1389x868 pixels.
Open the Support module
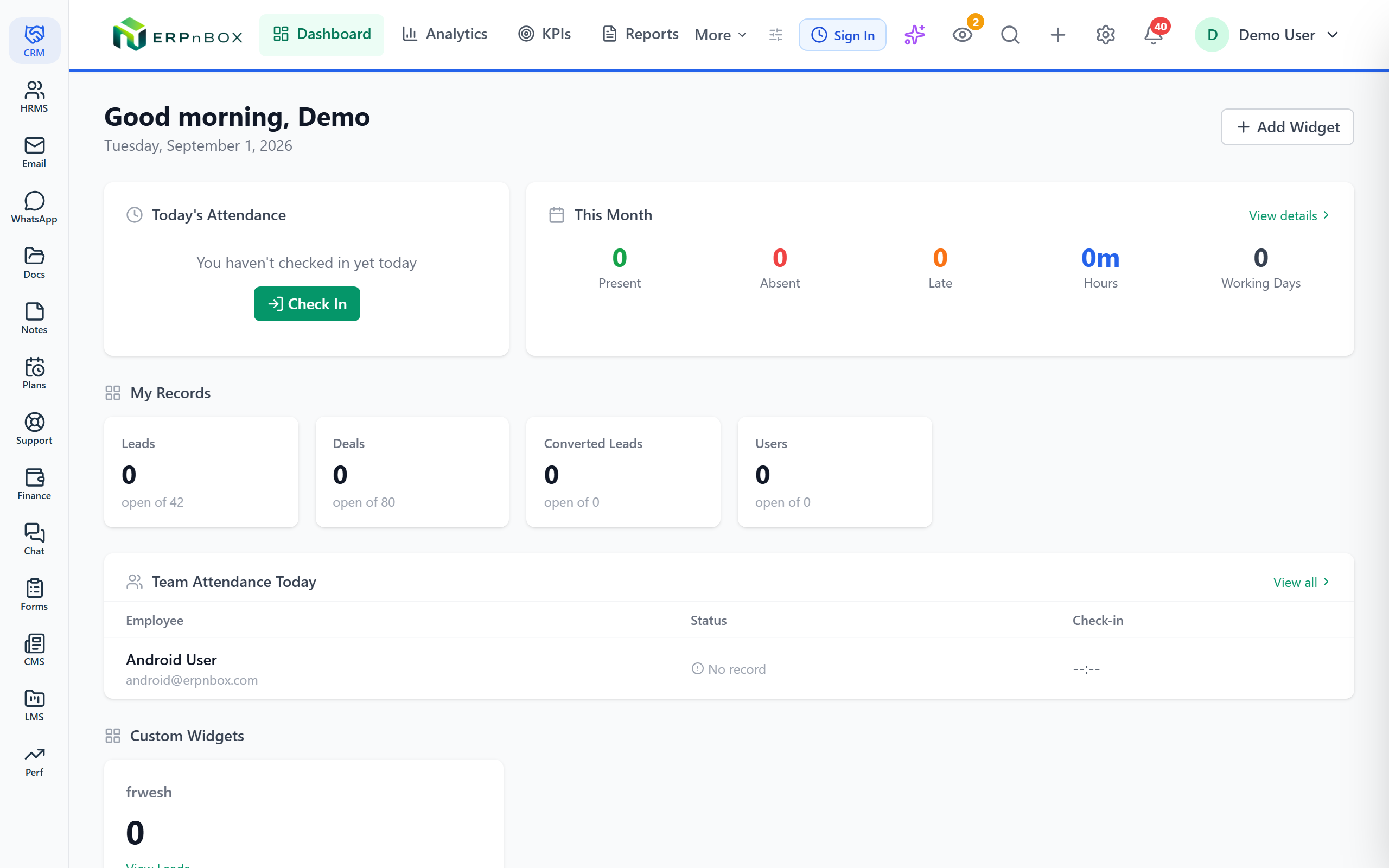point(34,428)
